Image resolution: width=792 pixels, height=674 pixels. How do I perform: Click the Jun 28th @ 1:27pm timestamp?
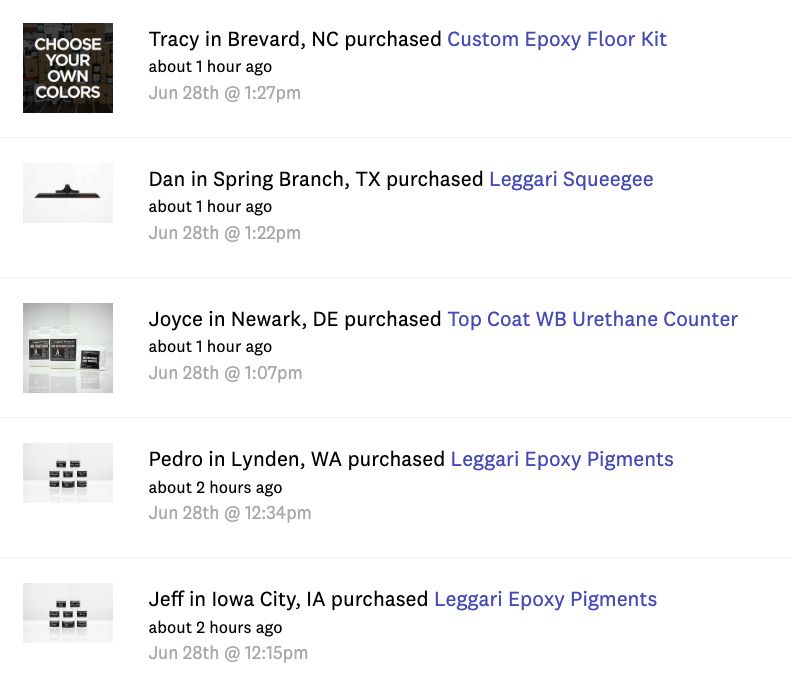click(225, 93)
